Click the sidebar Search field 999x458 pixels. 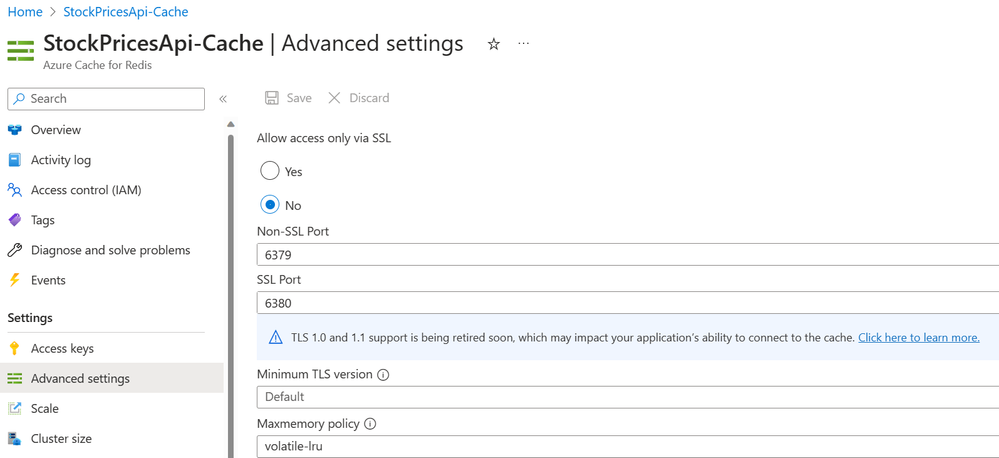coord(106,99)
